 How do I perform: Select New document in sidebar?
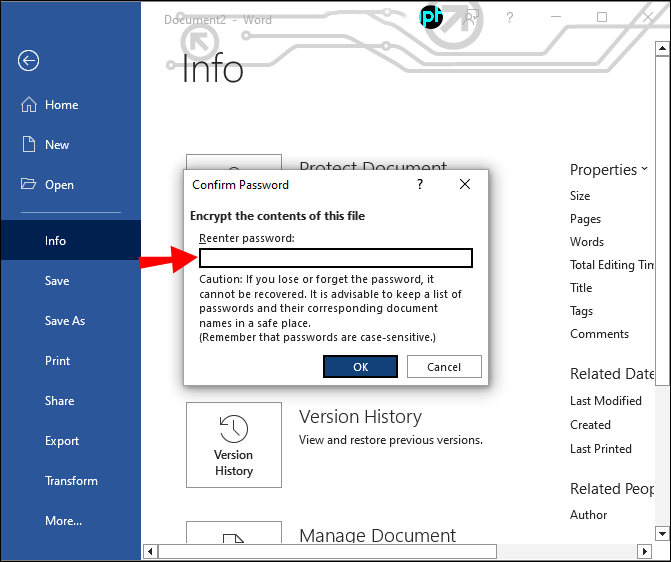[x=56, y=145]
